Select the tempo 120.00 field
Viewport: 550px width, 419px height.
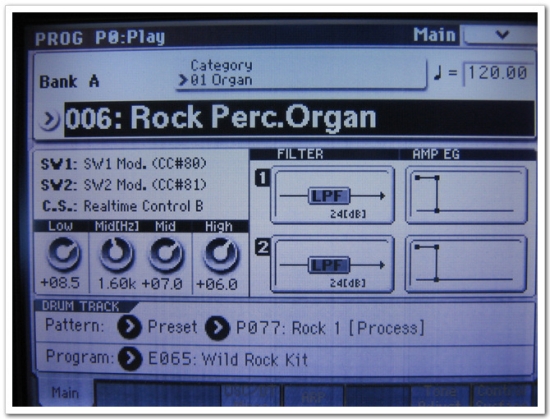498,74
